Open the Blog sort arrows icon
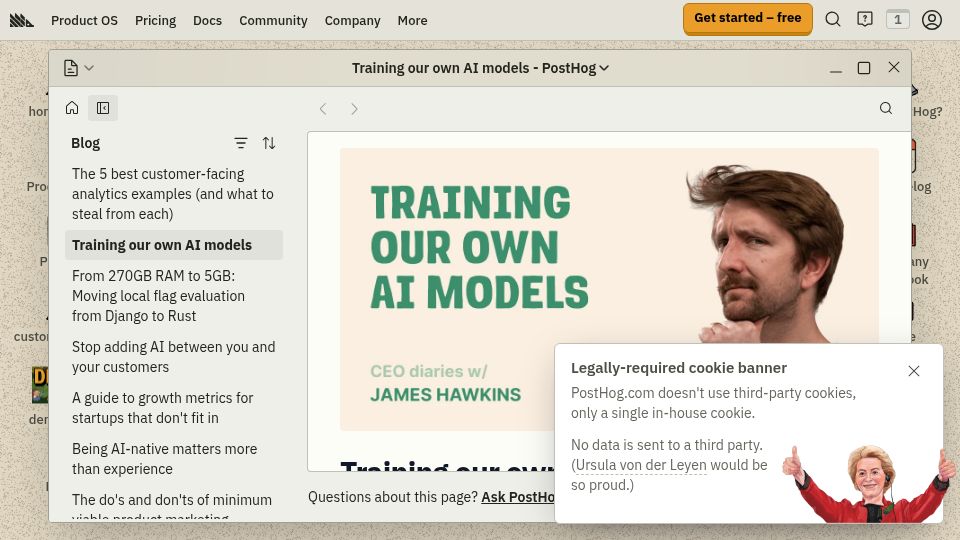Screen dimensions: 960x540 coord(269,143)
